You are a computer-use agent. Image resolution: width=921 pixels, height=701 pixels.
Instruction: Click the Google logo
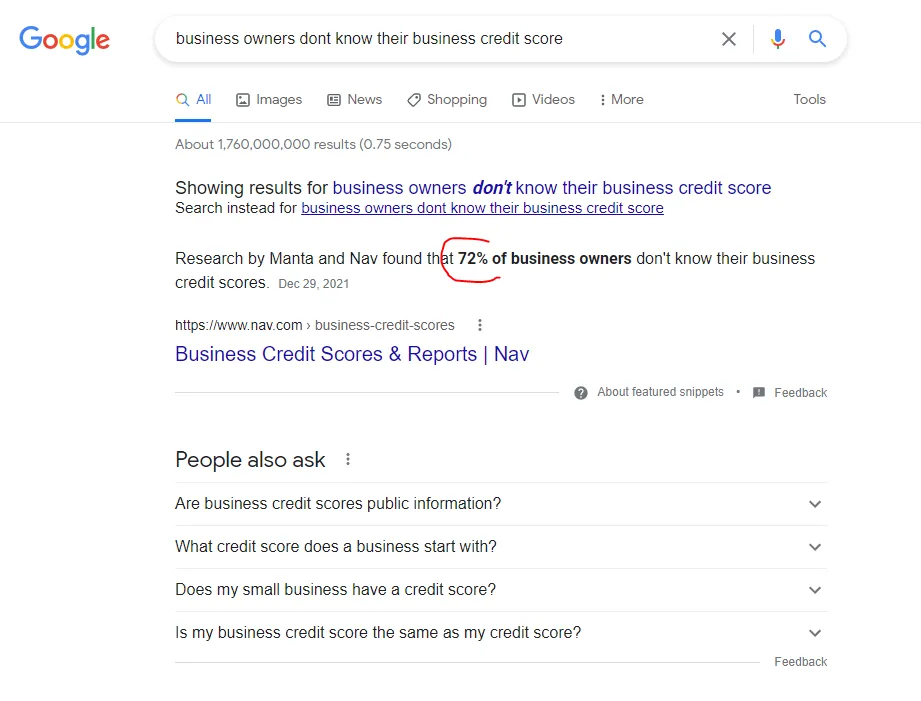click(64, 40)
